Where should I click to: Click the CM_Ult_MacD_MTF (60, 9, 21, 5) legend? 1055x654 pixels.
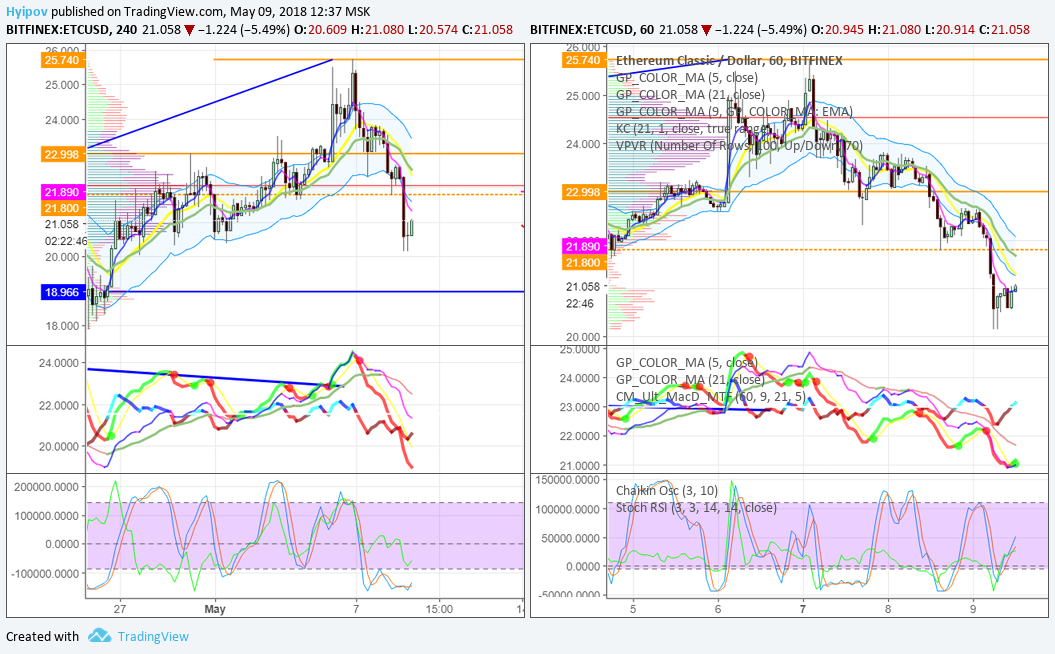point(711,396)
